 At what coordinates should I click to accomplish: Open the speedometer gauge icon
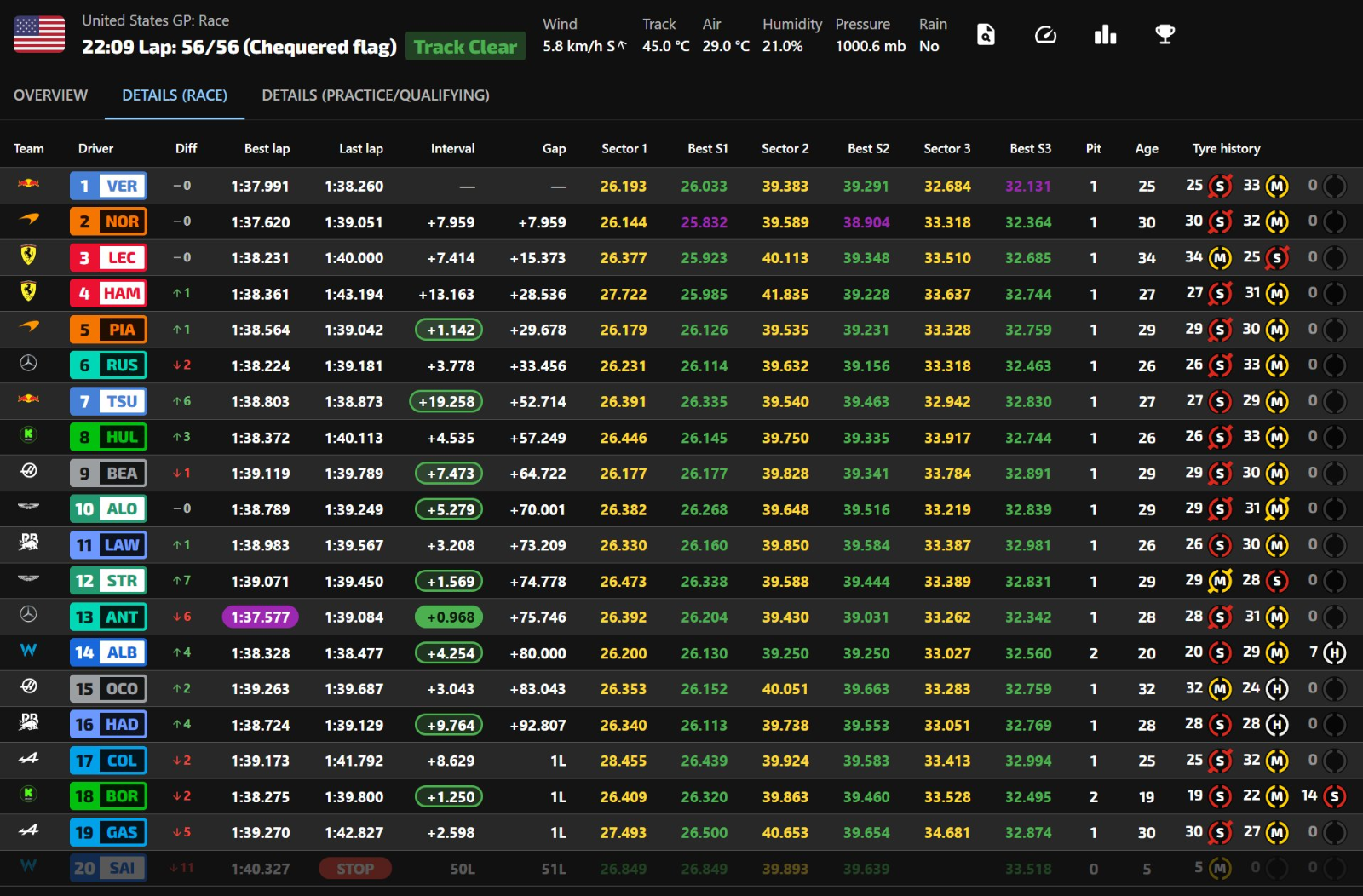[x=1045, y=35]
